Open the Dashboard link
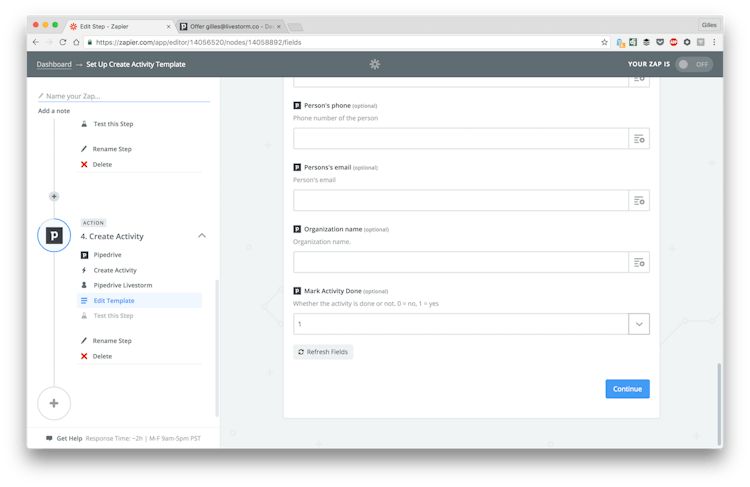The width and height of the screenshot is (750, 487). (x=54, y=64)
